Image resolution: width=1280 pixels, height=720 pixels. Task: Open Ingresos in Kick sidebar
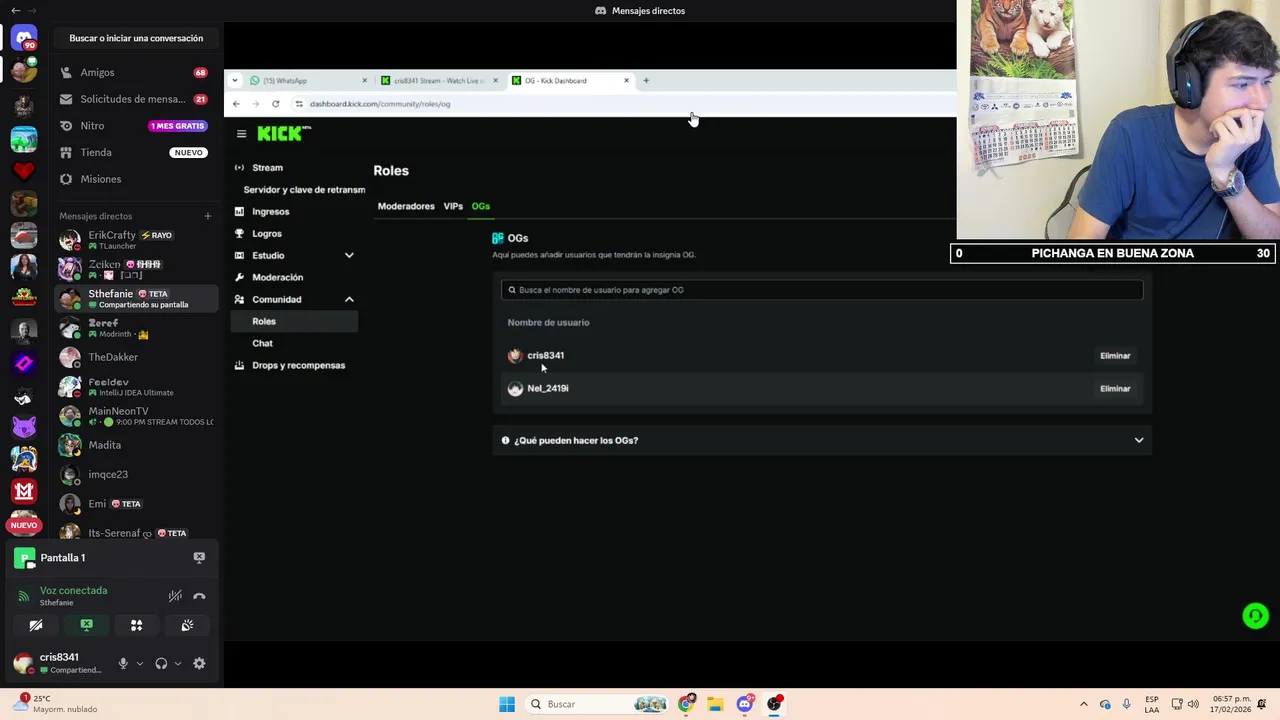pos(271,212)
